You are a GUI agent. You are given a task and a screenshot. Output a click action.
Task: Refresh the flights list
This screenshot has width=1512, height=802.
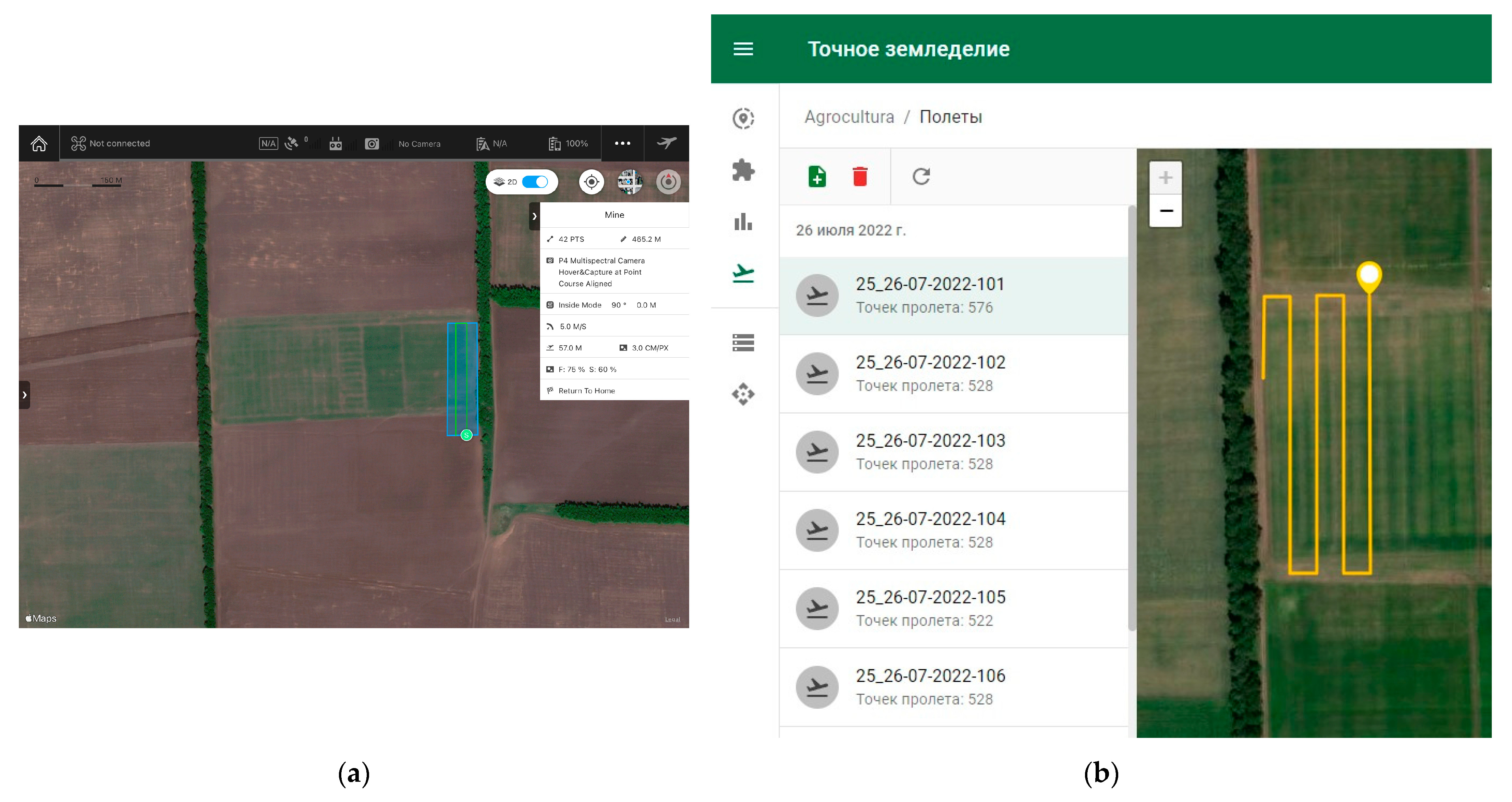921,176
